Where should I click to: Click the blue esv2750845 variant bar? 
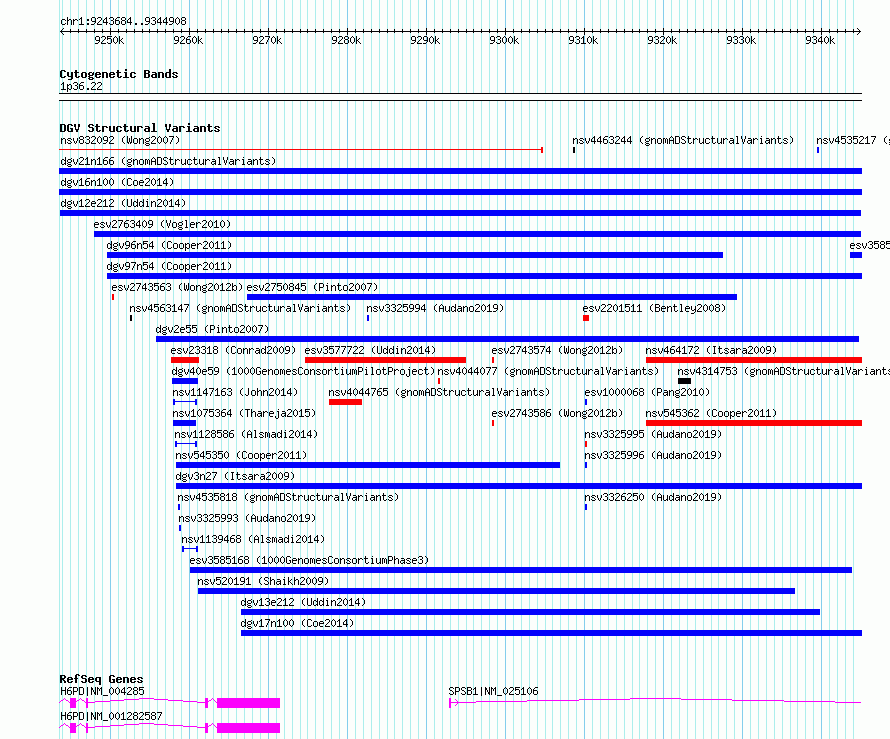[492, 297]
